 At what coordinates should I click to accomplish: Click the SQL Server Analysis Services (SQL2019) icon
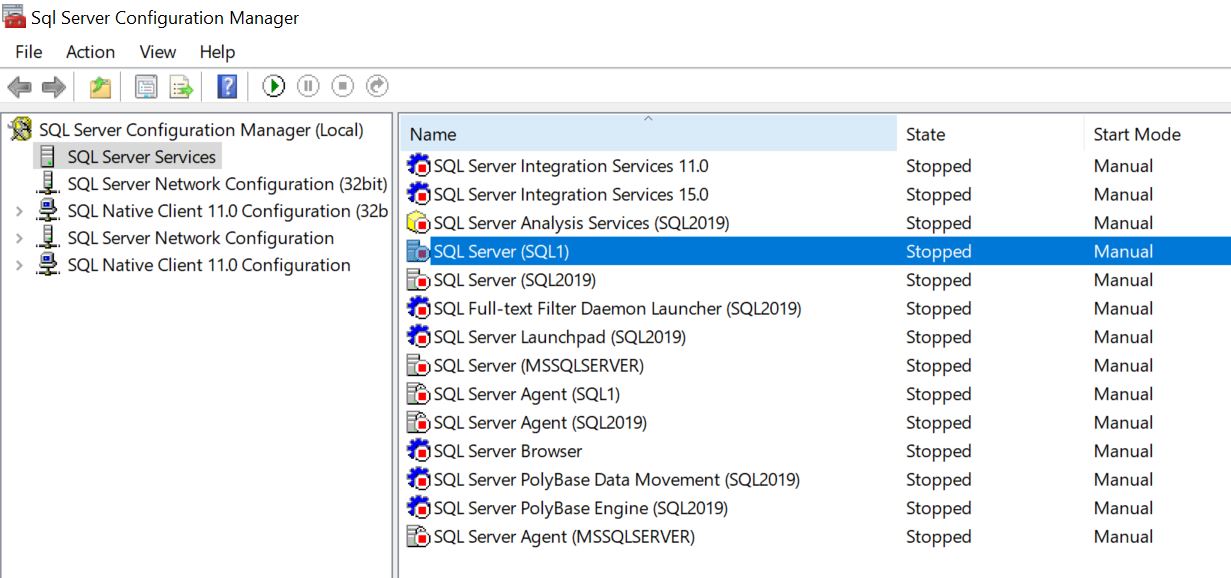click(418, 223)
